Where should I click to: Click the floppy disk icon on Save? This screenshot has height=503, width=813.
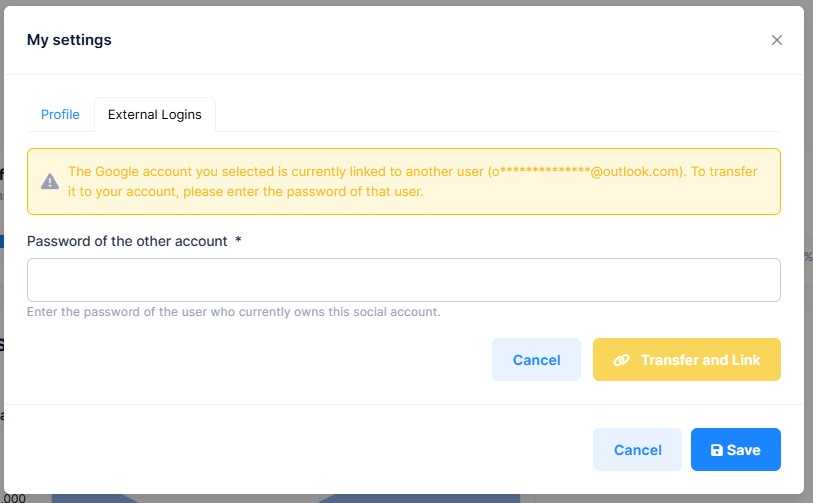717,450
